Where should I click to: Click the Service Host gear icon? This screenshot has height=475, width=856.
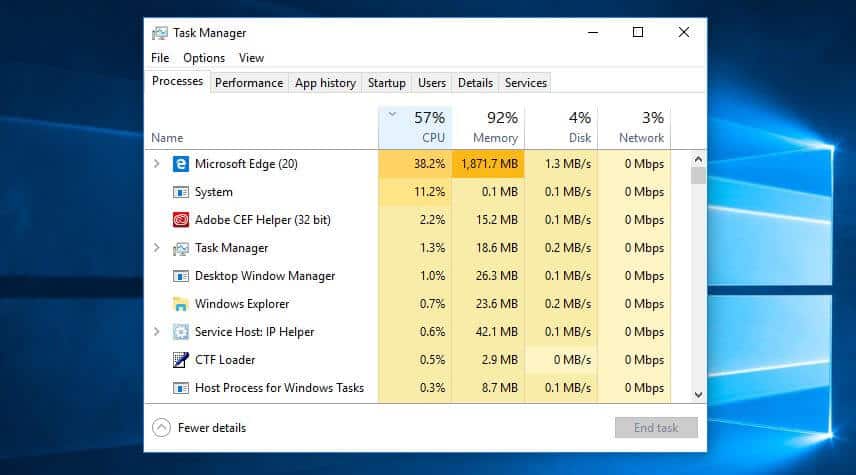tap(181, 332)
